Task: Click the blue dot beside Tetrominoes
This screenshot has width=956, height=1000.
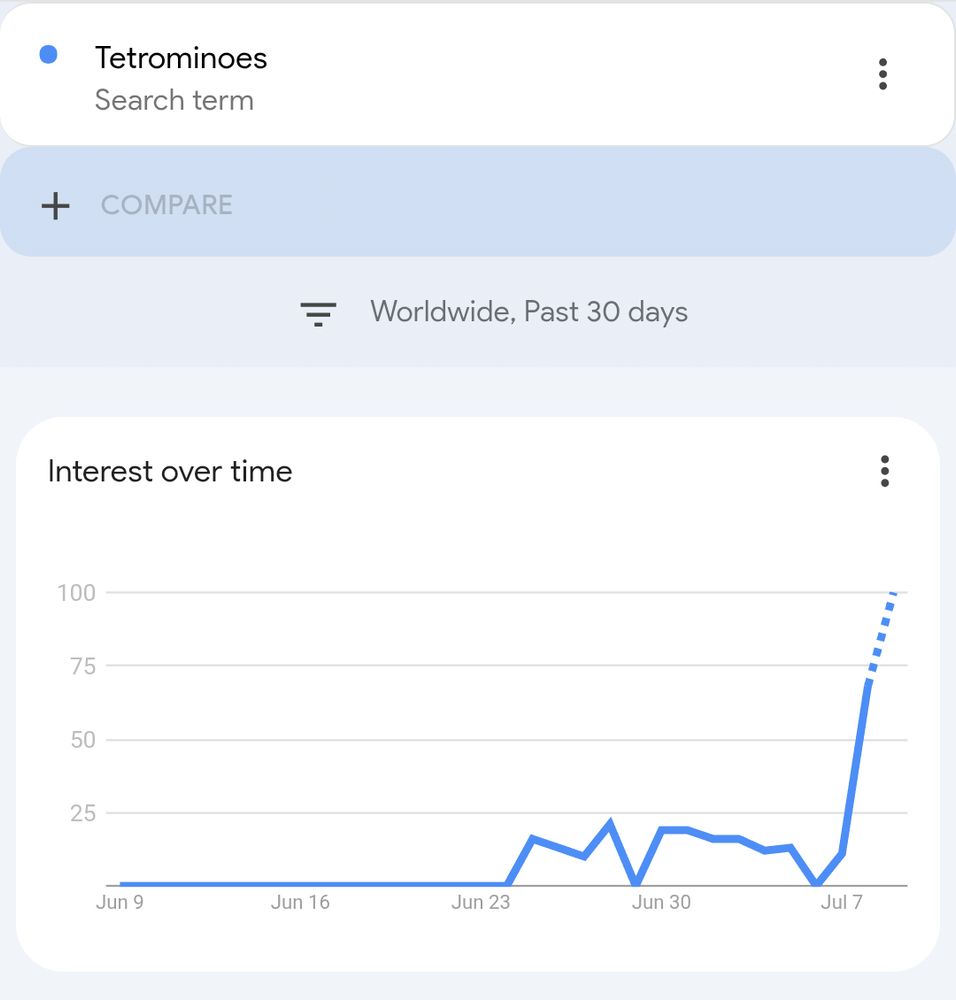Action: coord(48,55)
